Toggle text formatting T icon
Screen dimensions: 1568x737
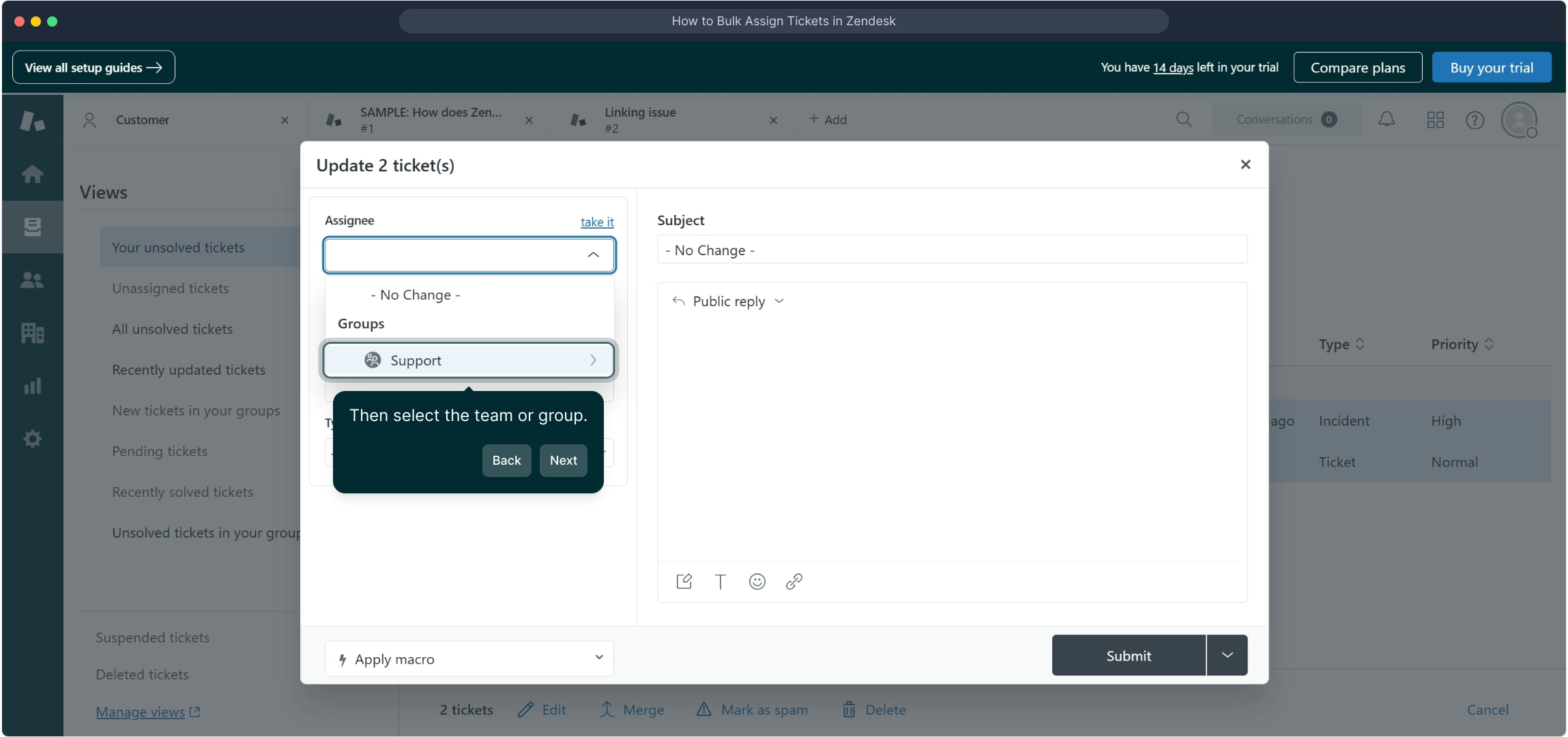(x=720, y=581)
